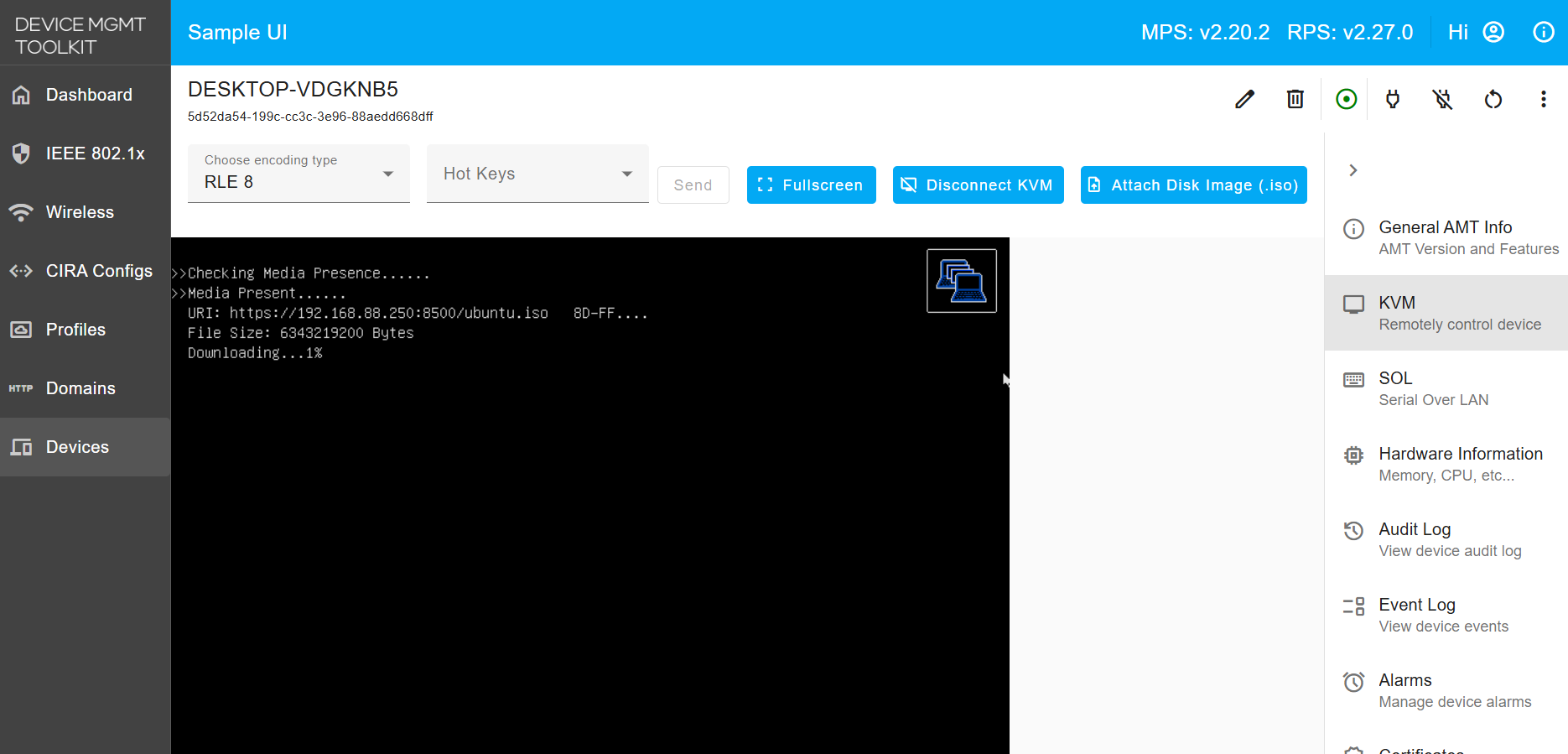The image size is (1568, 754).
Task: Collapse the right side panel chevron
Action: [x=1353, y=170]
